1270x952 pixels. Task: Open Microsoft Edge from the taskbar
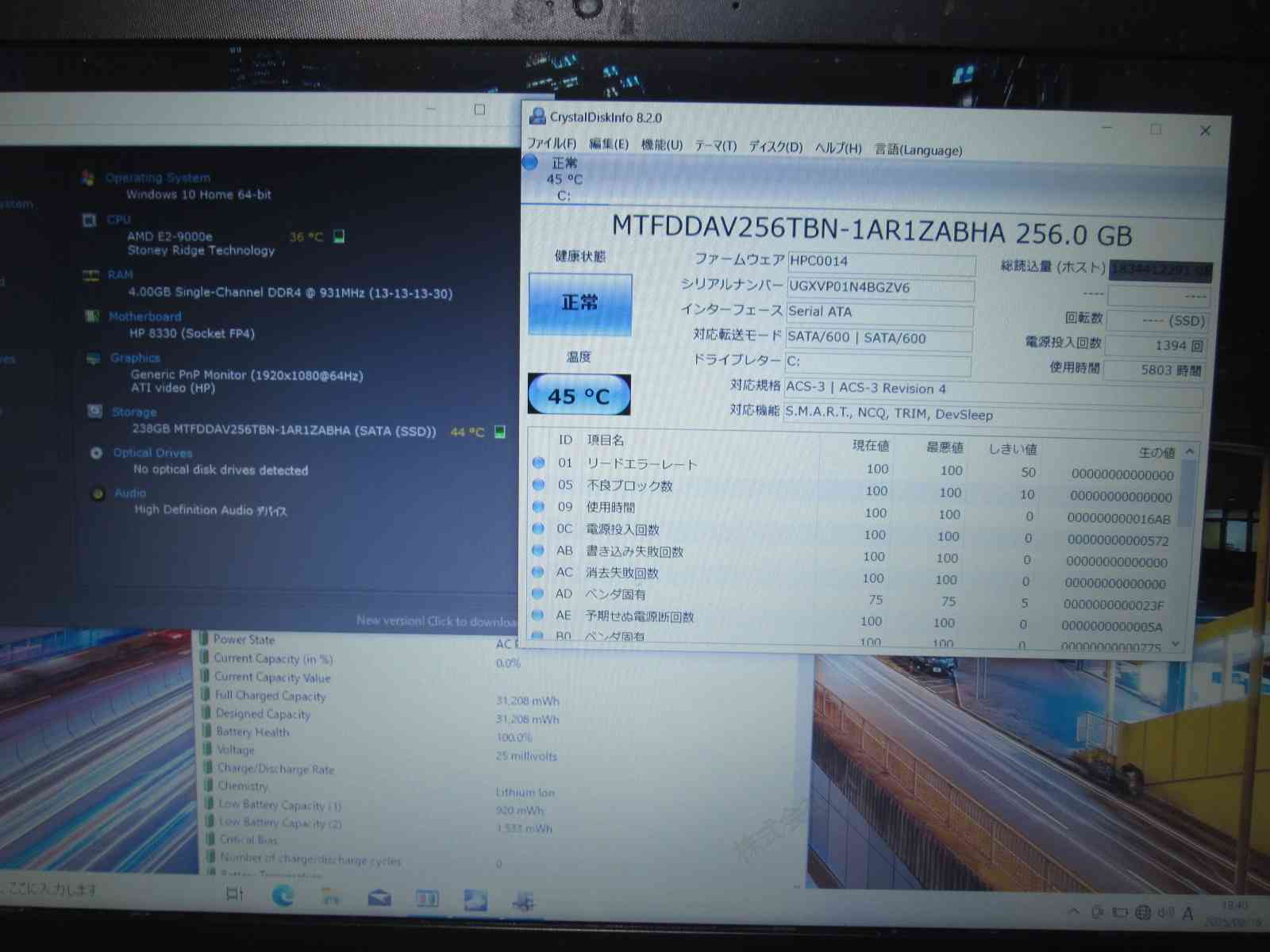tap(283, 896)
